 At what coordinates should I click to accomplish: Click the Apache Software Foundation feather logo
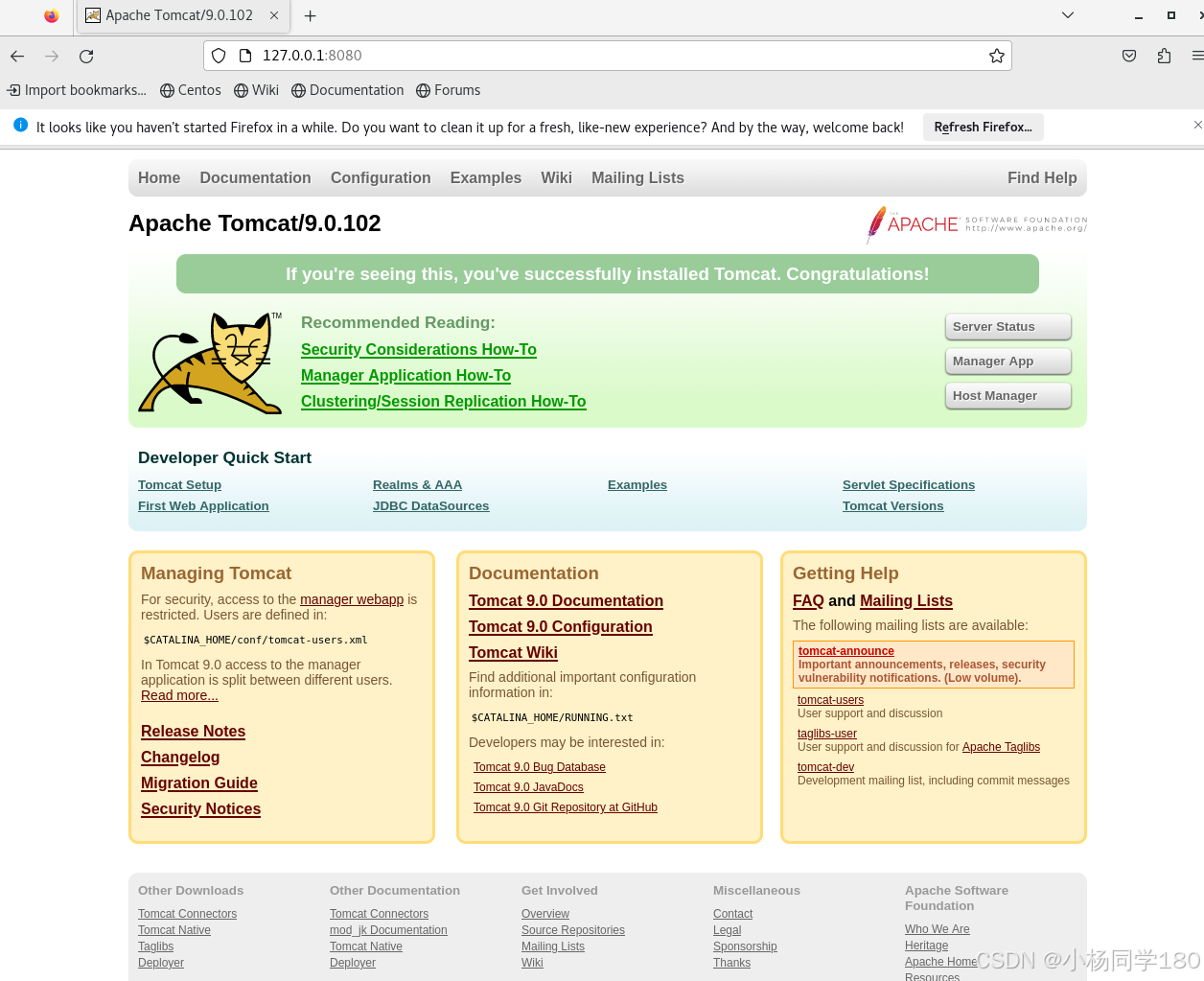point(976,224)
